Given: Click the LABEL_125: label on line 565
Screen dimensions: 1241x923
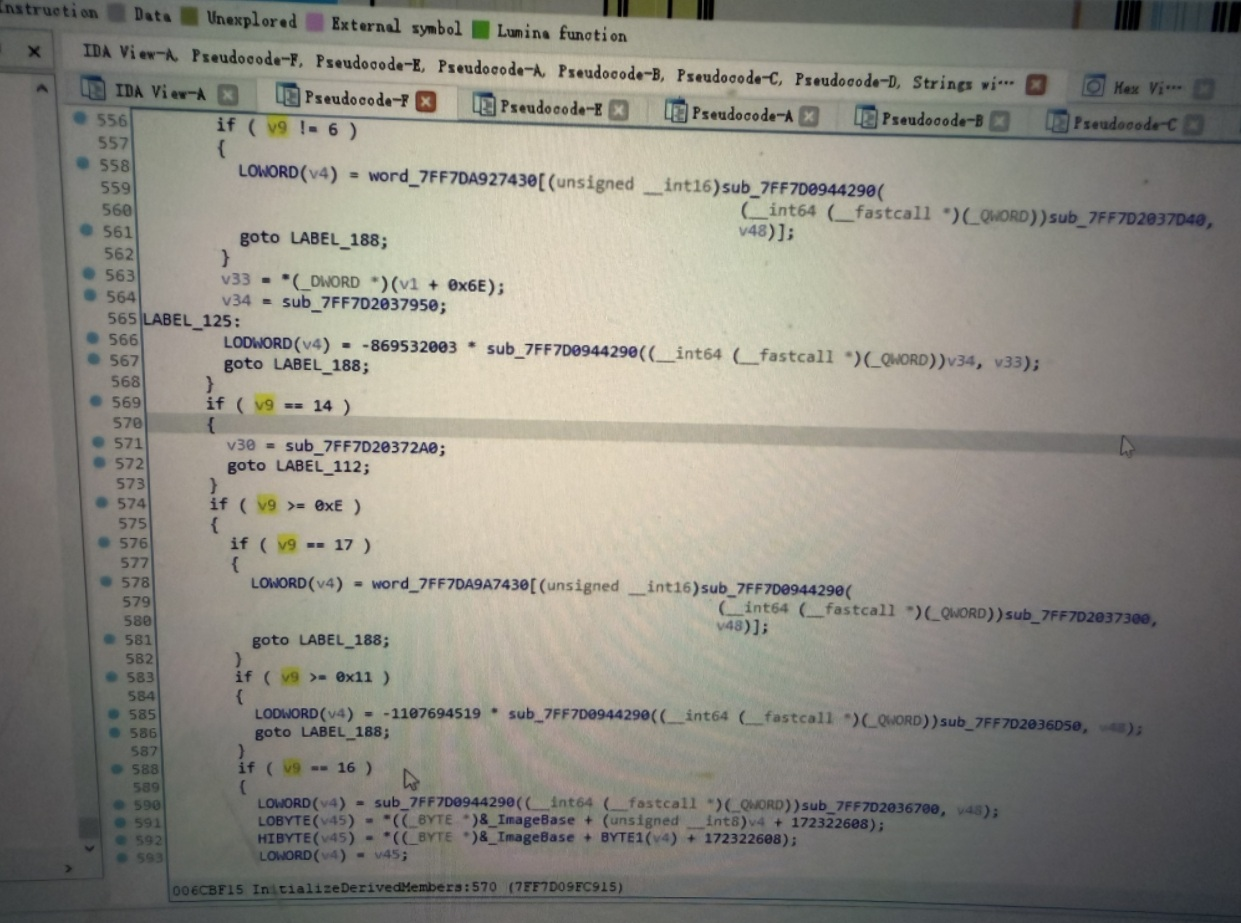Looking at the screenshot, I should (x=192, y=320).
